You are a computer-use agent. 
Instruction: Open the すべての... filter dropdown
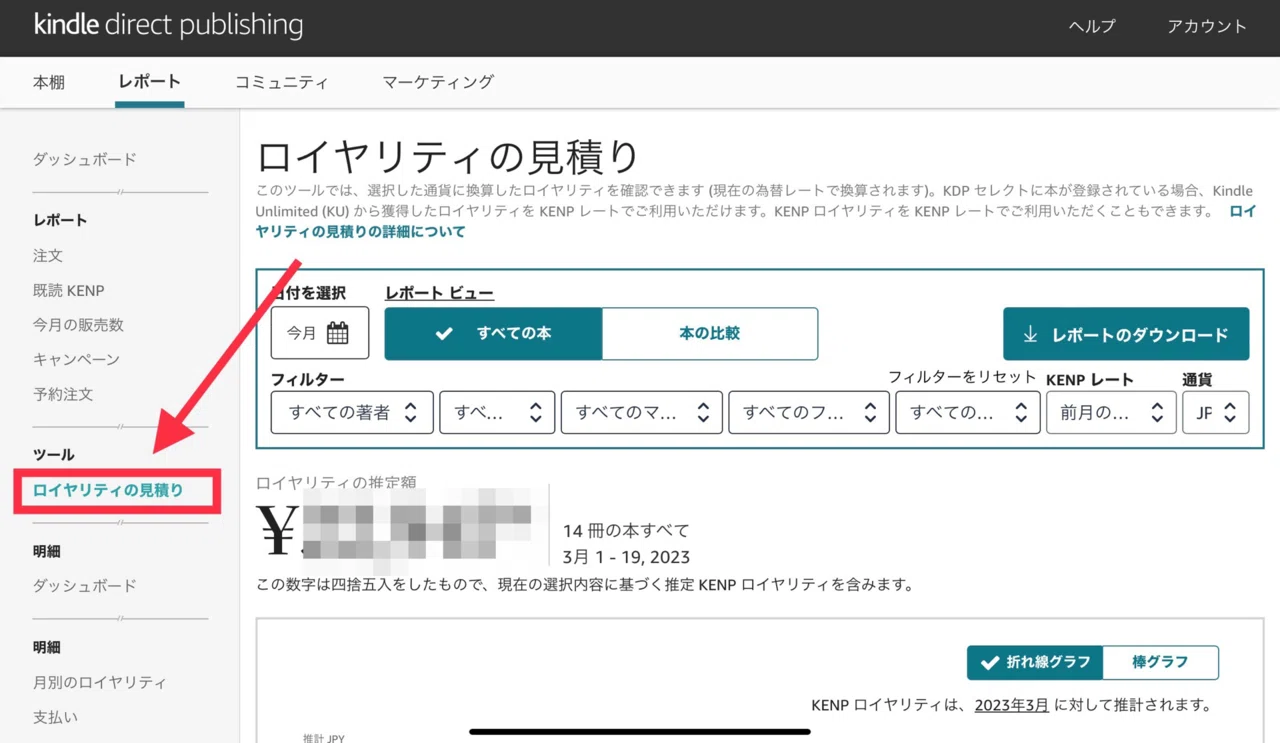pyautogui.click(x=968, y=412)
